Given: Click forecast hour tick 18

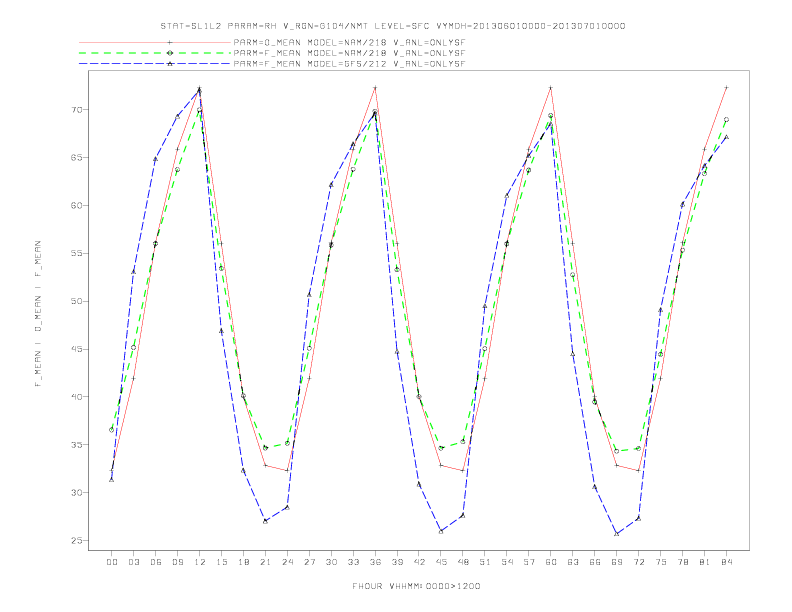Looking at the screenshot, I should click(x=243, y=562).
